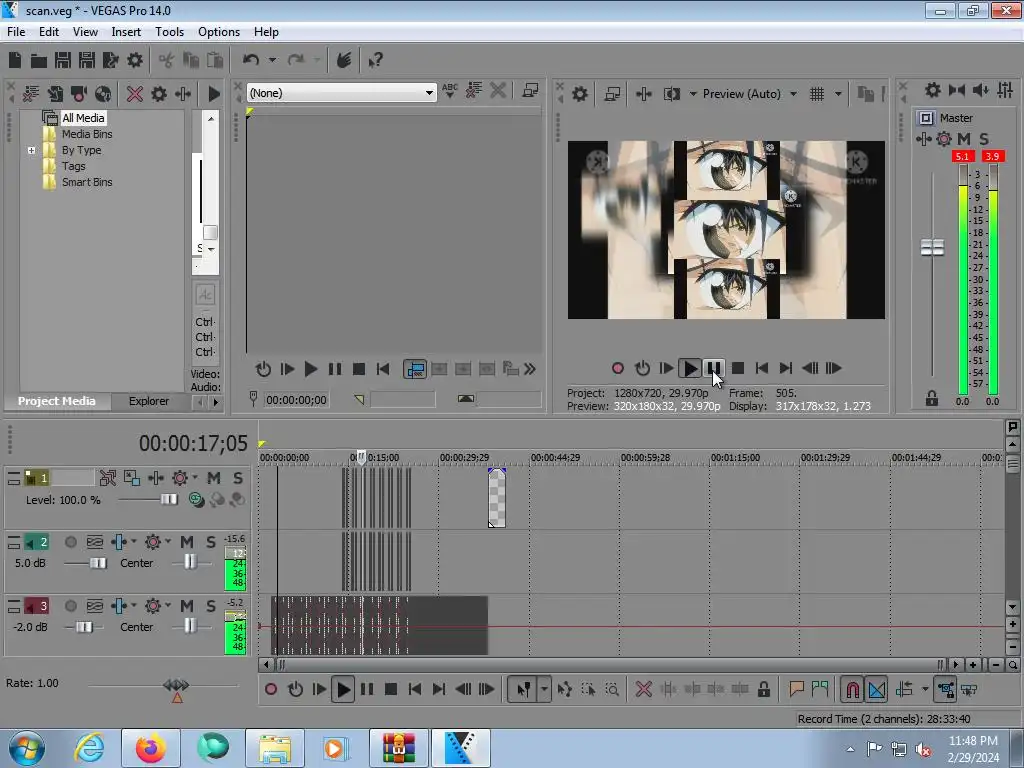
Task: Open Track FX on video track 1
Action: pos(180,478)
